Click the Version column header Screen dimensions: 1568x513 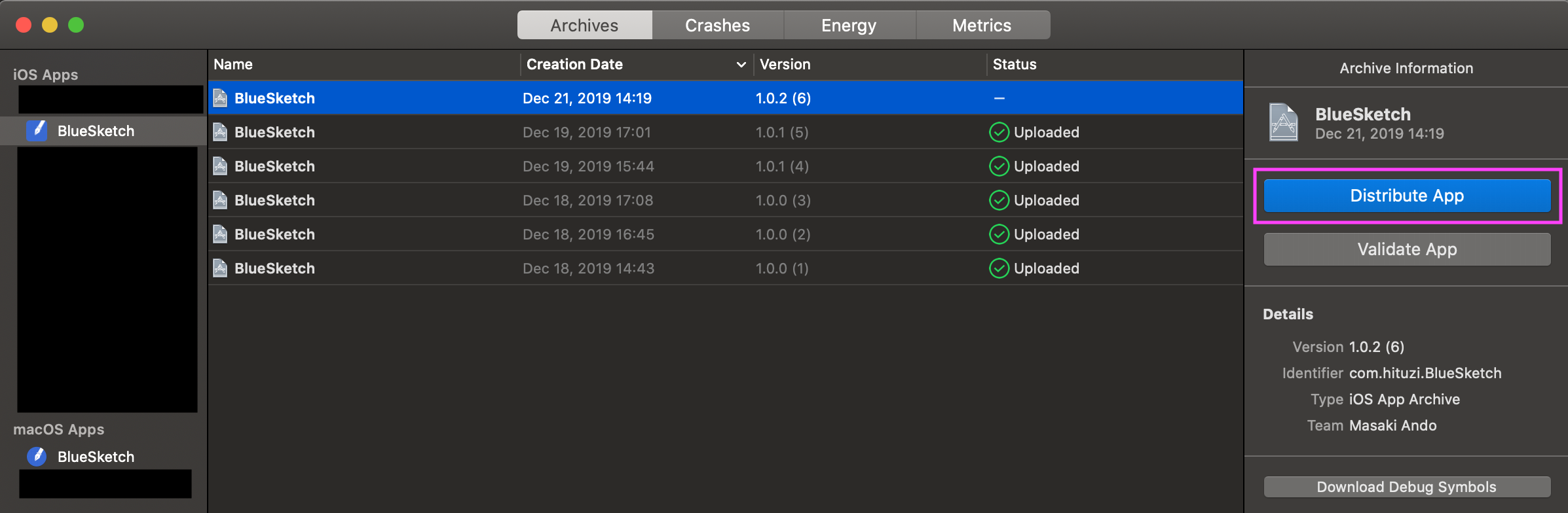pyautogui.click(x=785, y=64)
